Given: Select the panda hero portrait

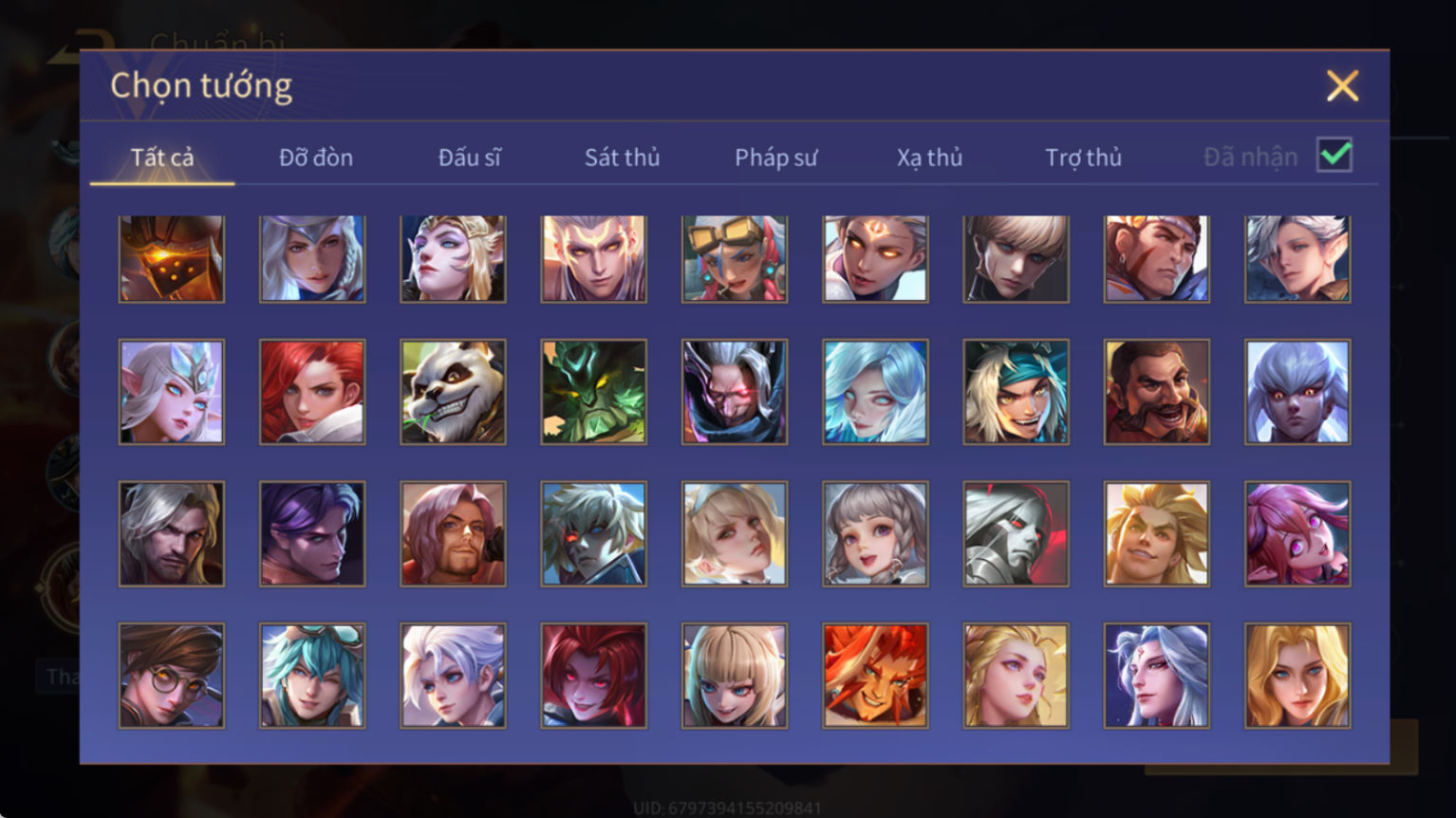Looking at the screenshot, I should click(x=453, y=392).
